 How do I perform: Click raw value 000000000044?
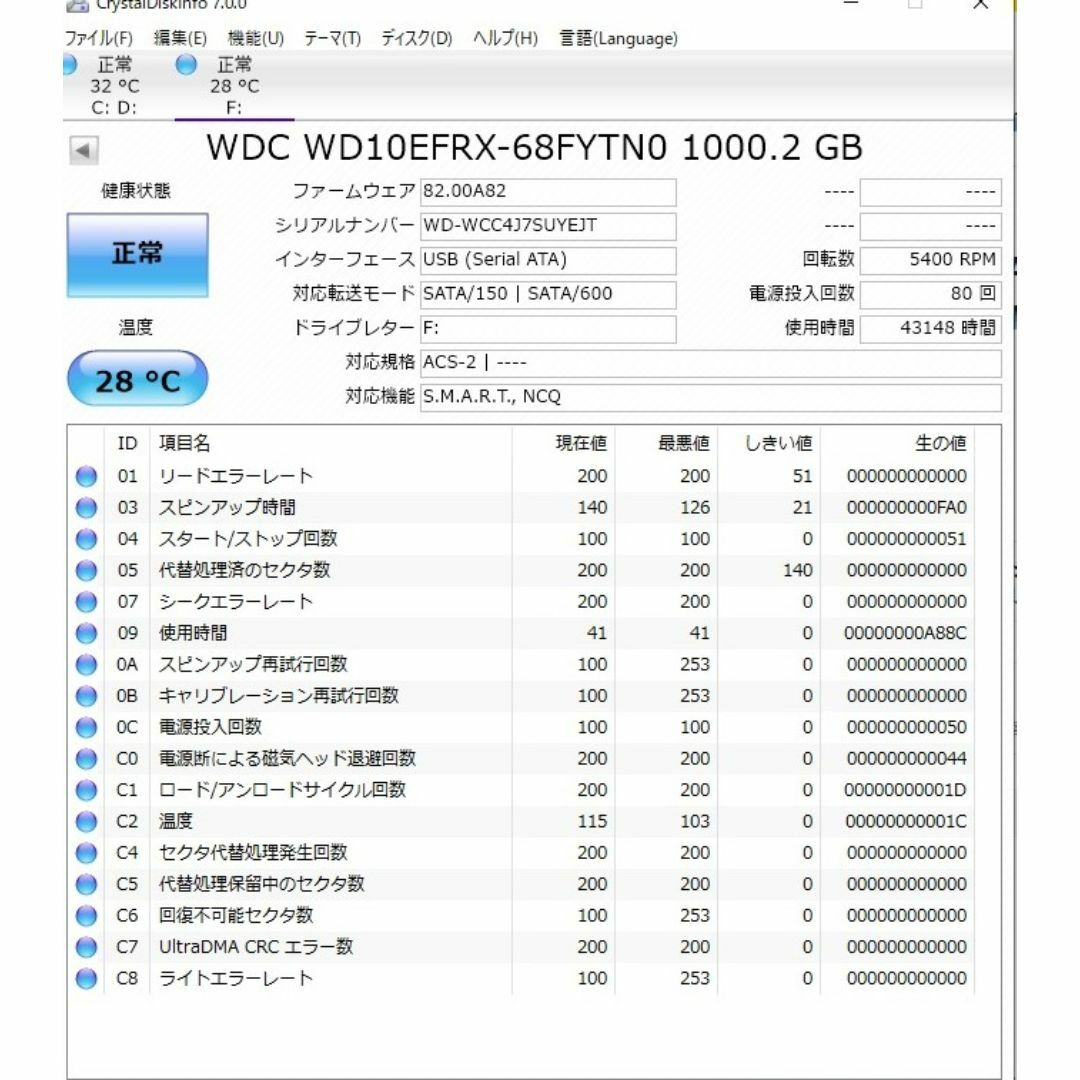pyautogui.click(x=906, y=759)
